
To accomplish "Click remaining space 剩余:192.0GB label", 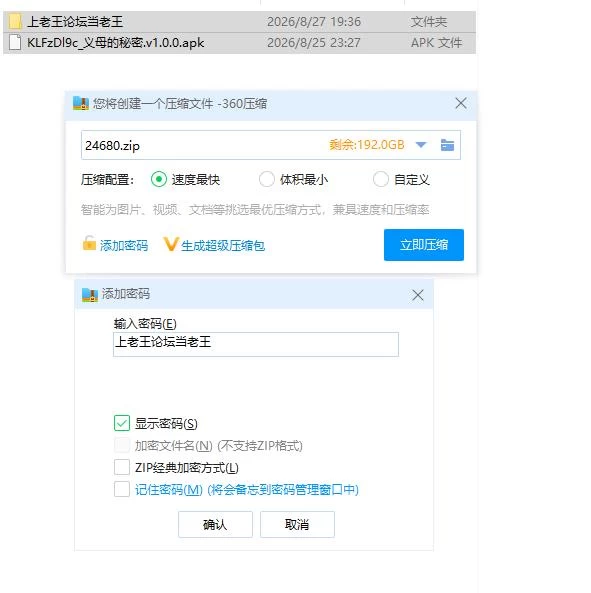I will coord(367,145).
